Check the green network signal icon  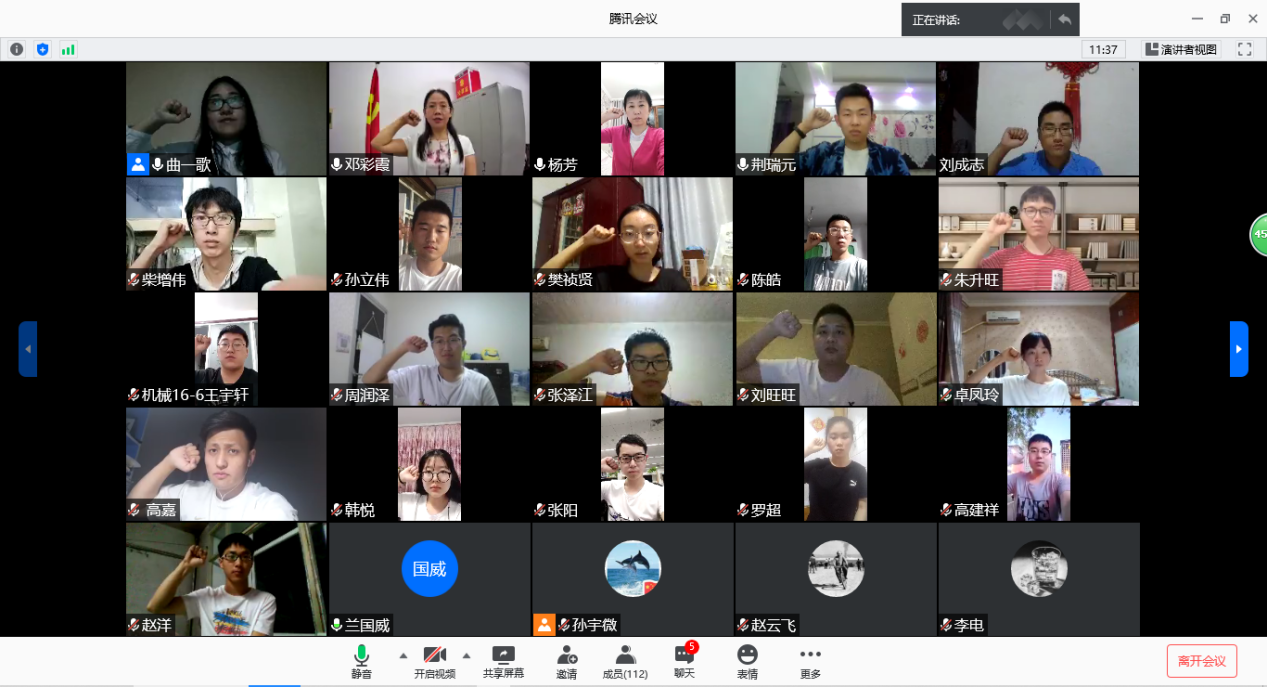click(x=68, y=49)
